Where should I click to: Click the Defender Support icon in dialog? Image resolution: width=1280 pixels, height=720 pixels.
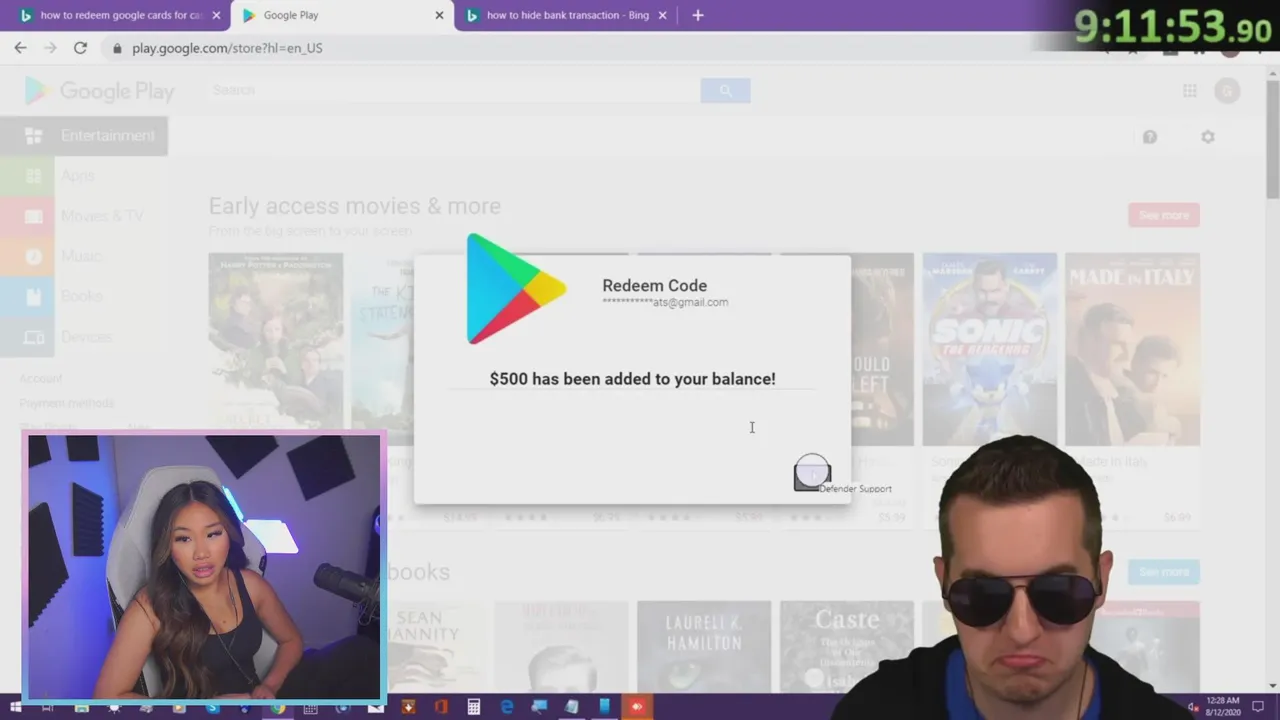(x=812, y=473)
